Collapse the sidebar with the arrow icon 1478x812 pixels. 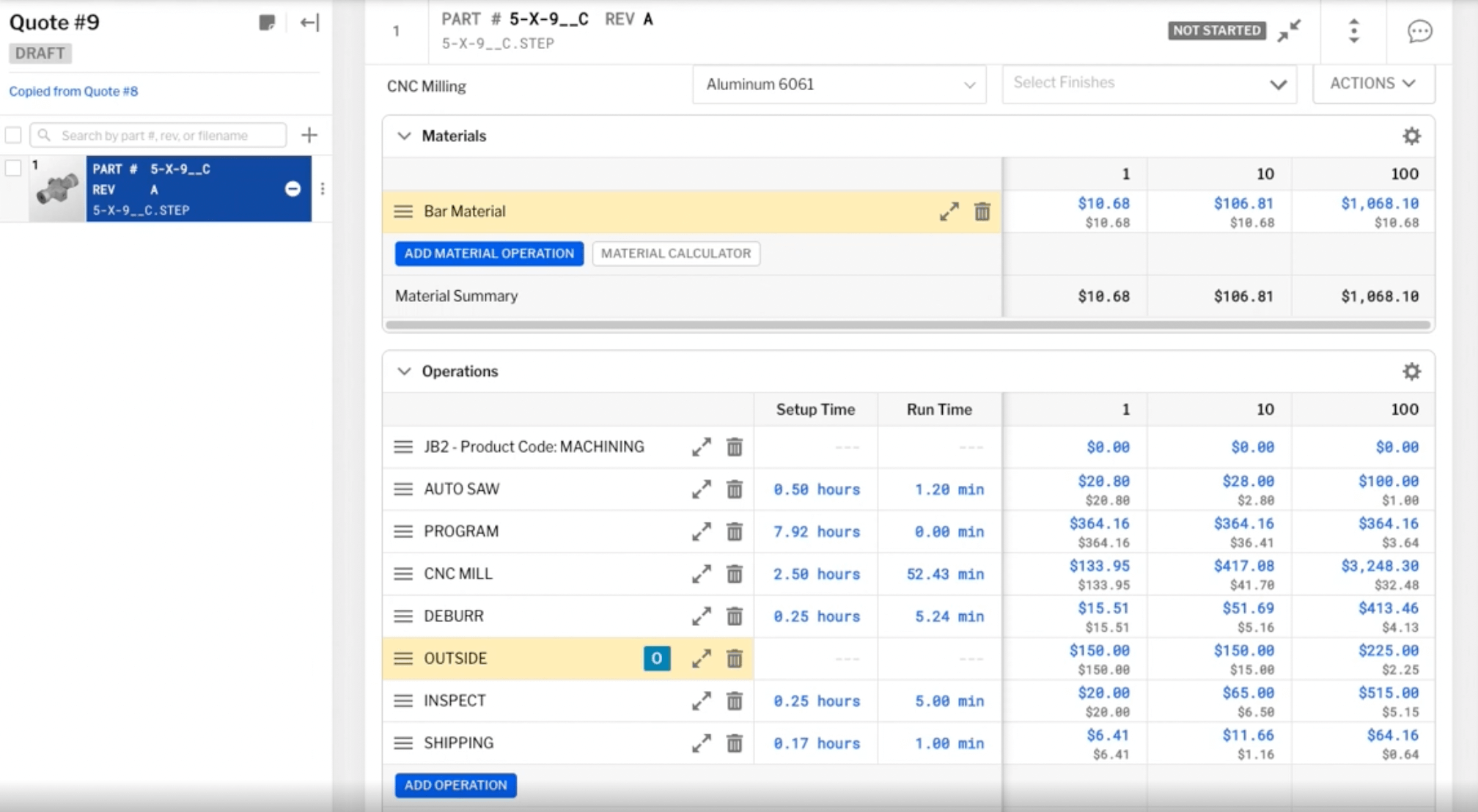pos(309,23)
